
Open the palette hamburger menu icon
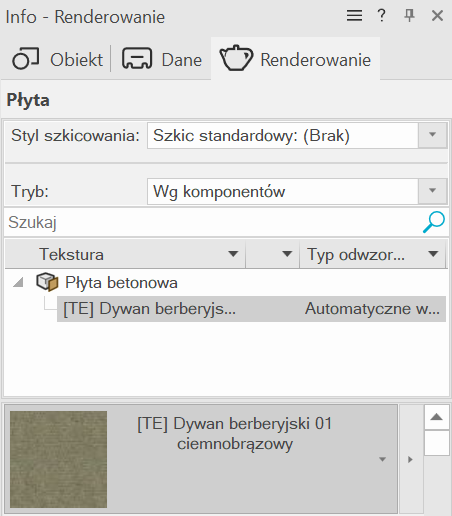[354, 16]
